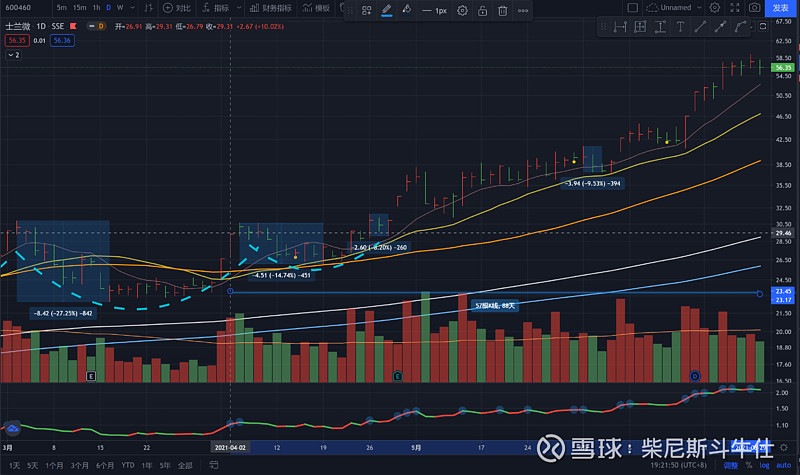This screenshot has width=800, height=475.
Task: Select the arrow line tool
Action: [x=720, y=27]
